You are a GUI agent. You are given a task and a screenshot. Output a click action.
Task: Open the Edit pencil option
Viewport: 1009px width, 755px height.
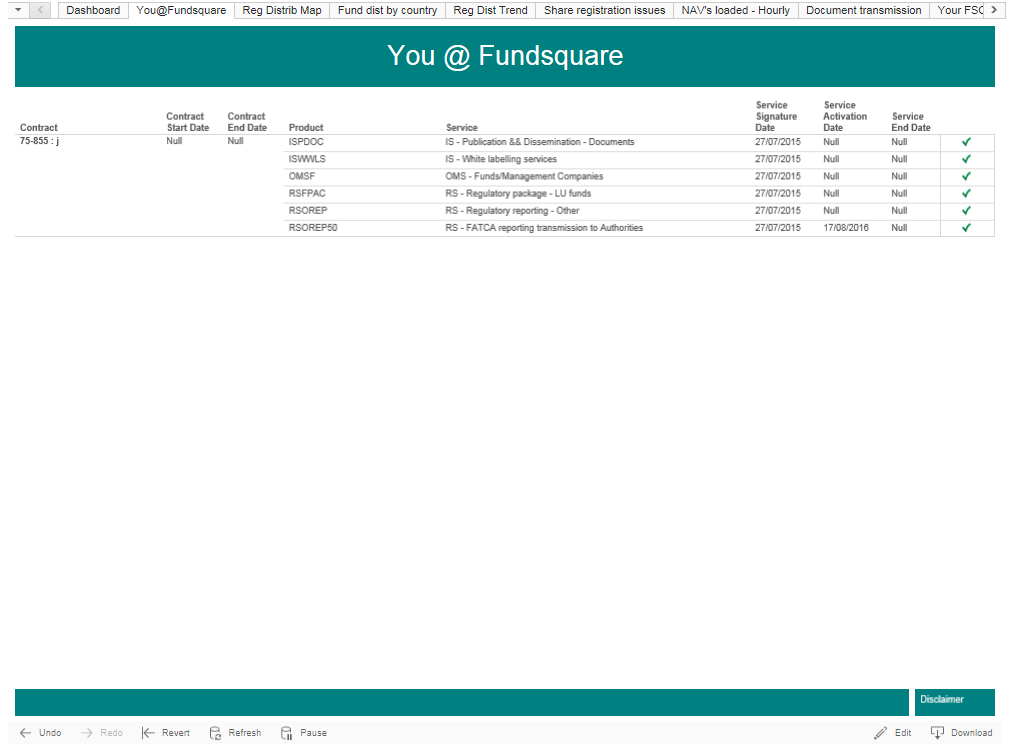tap(880, 733)
